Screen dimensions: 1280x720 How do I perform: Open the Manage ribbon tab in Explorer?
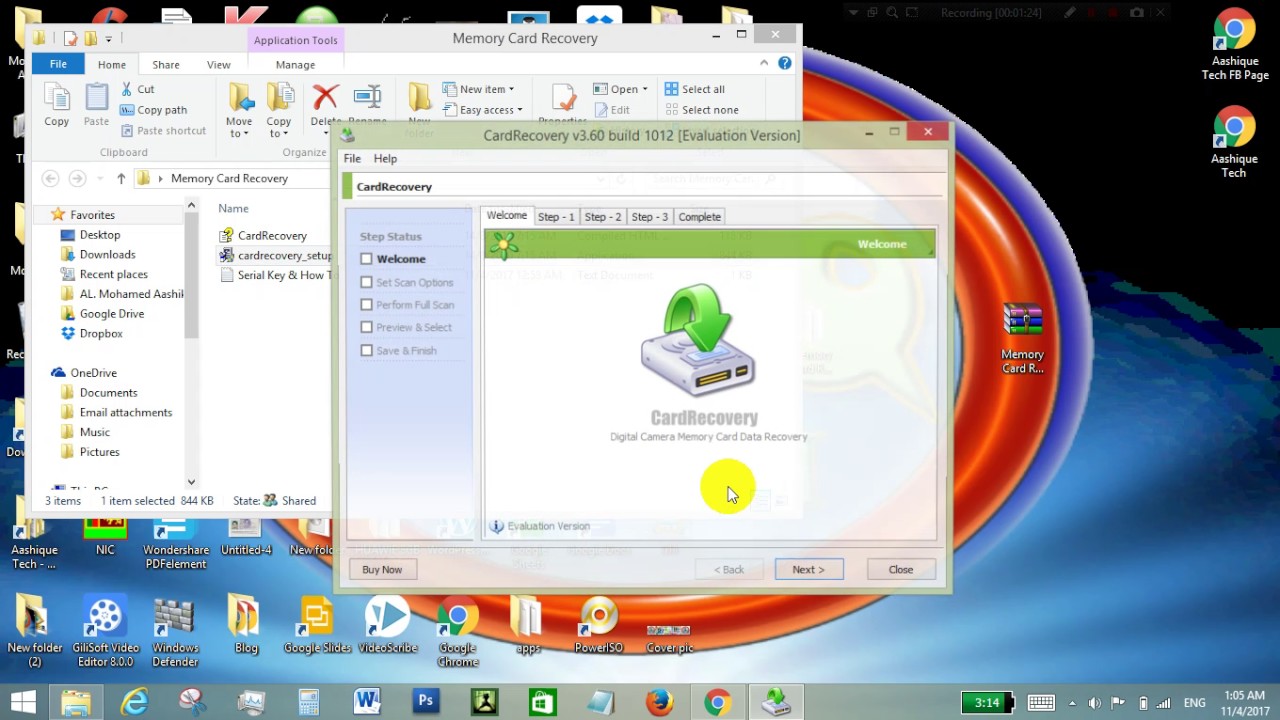coord(295,65)
